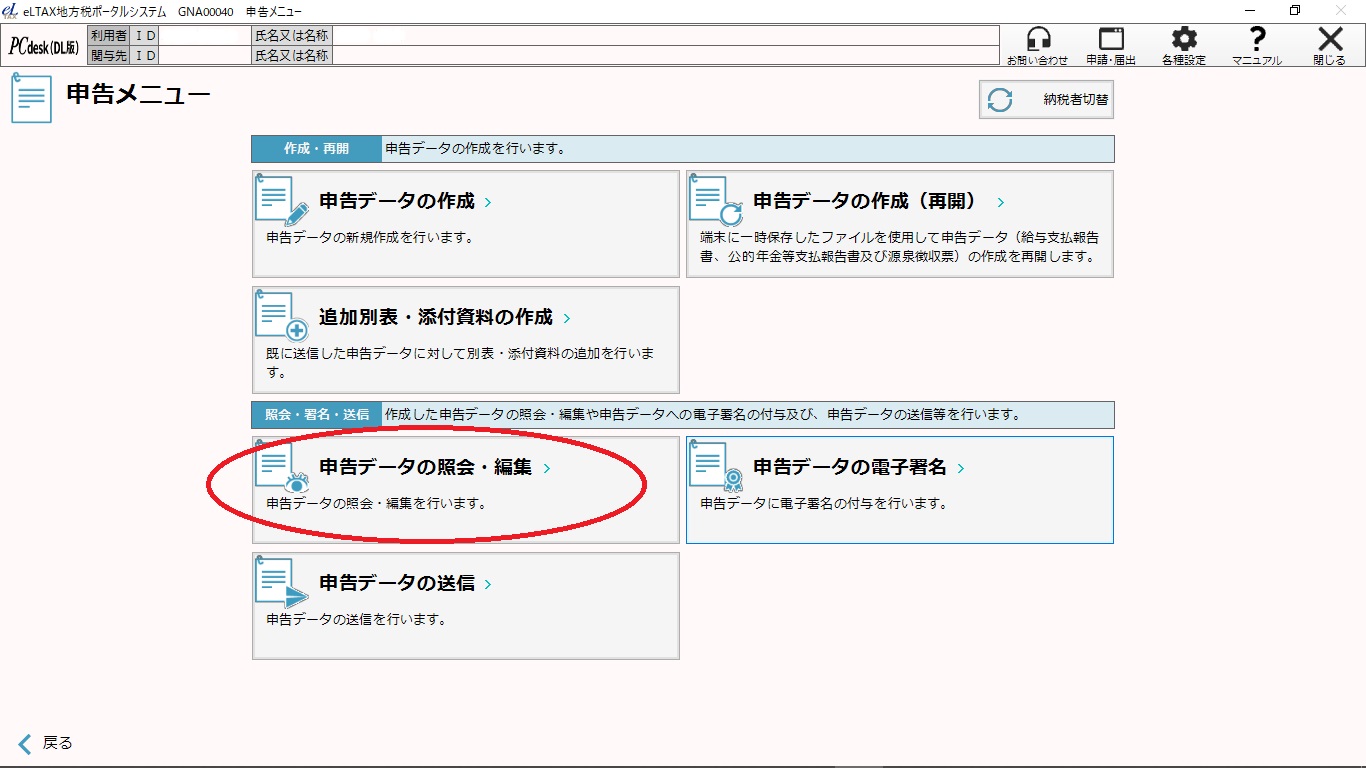1366x768 pixels.
Task: Click the 申告データの電子署名 seal document icon
Action: [716, 467]
